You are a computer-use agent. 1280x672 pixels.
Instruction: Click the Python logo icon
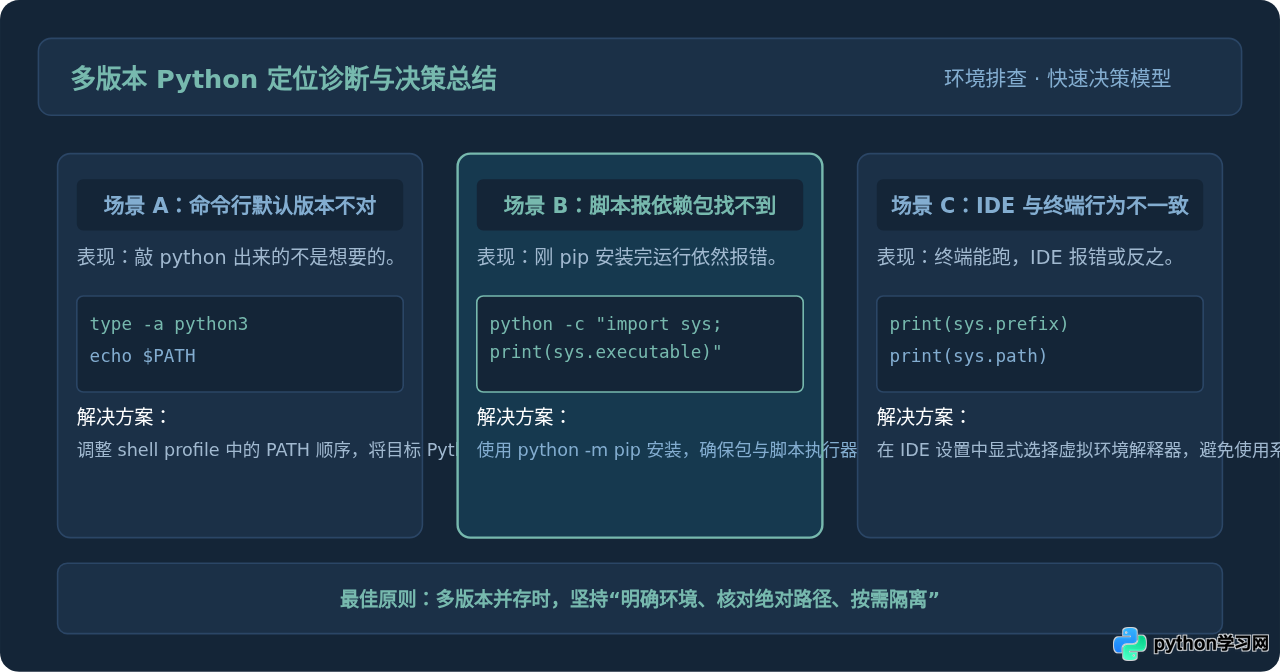click(x=1130, y=644)
